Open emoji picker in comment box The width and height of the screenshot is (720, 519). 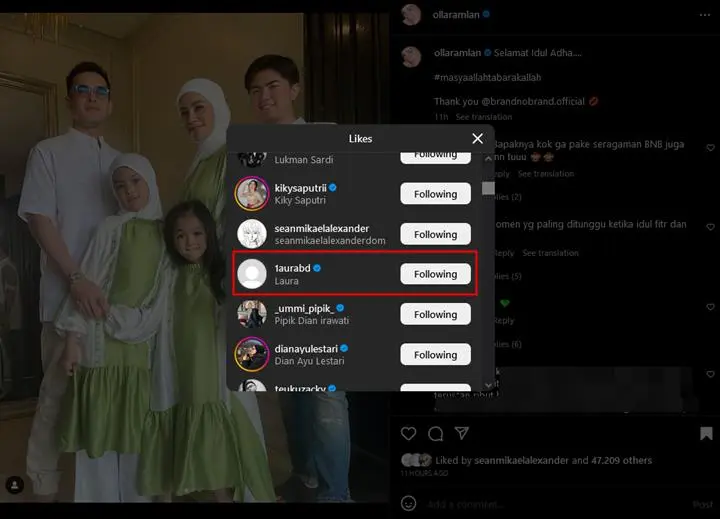click(408, 503)
